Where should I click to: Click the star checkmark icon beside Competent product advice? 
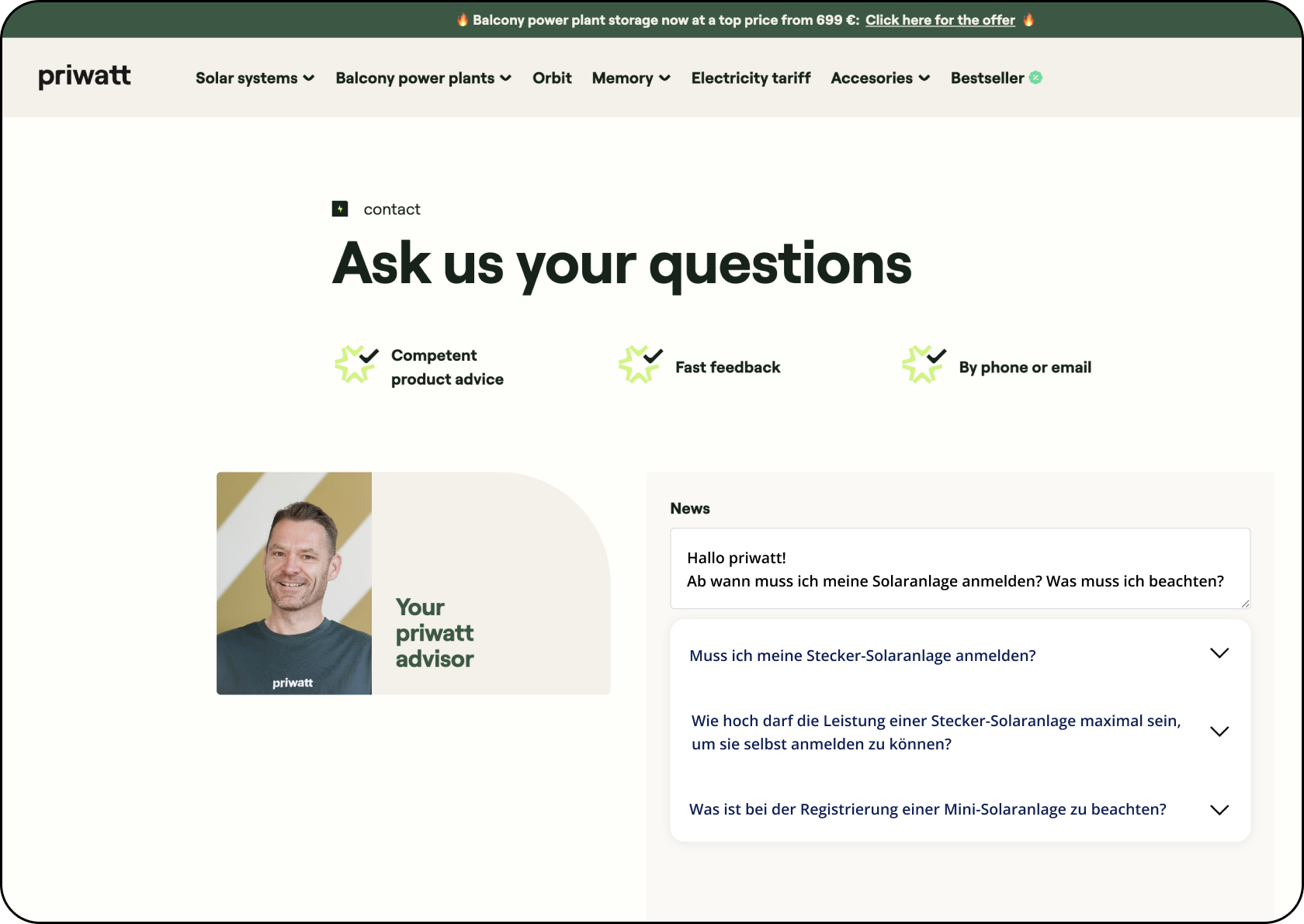[355, 365]
